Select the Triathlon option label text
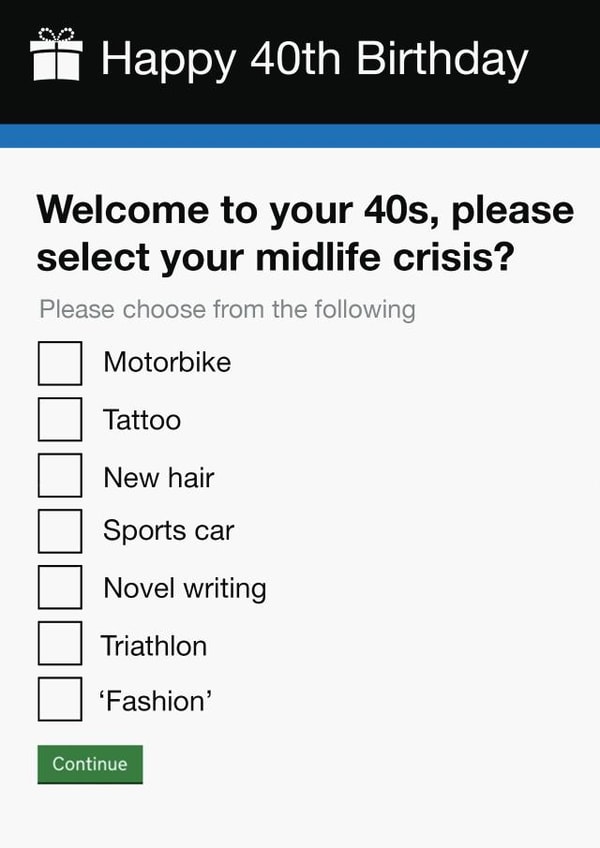The image size is (600, 848). [153, 645]
